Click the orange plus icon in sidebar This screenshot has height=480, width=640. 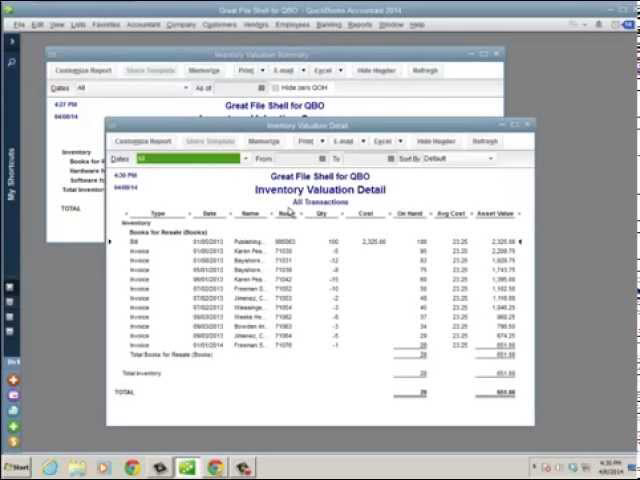(13, 380)
